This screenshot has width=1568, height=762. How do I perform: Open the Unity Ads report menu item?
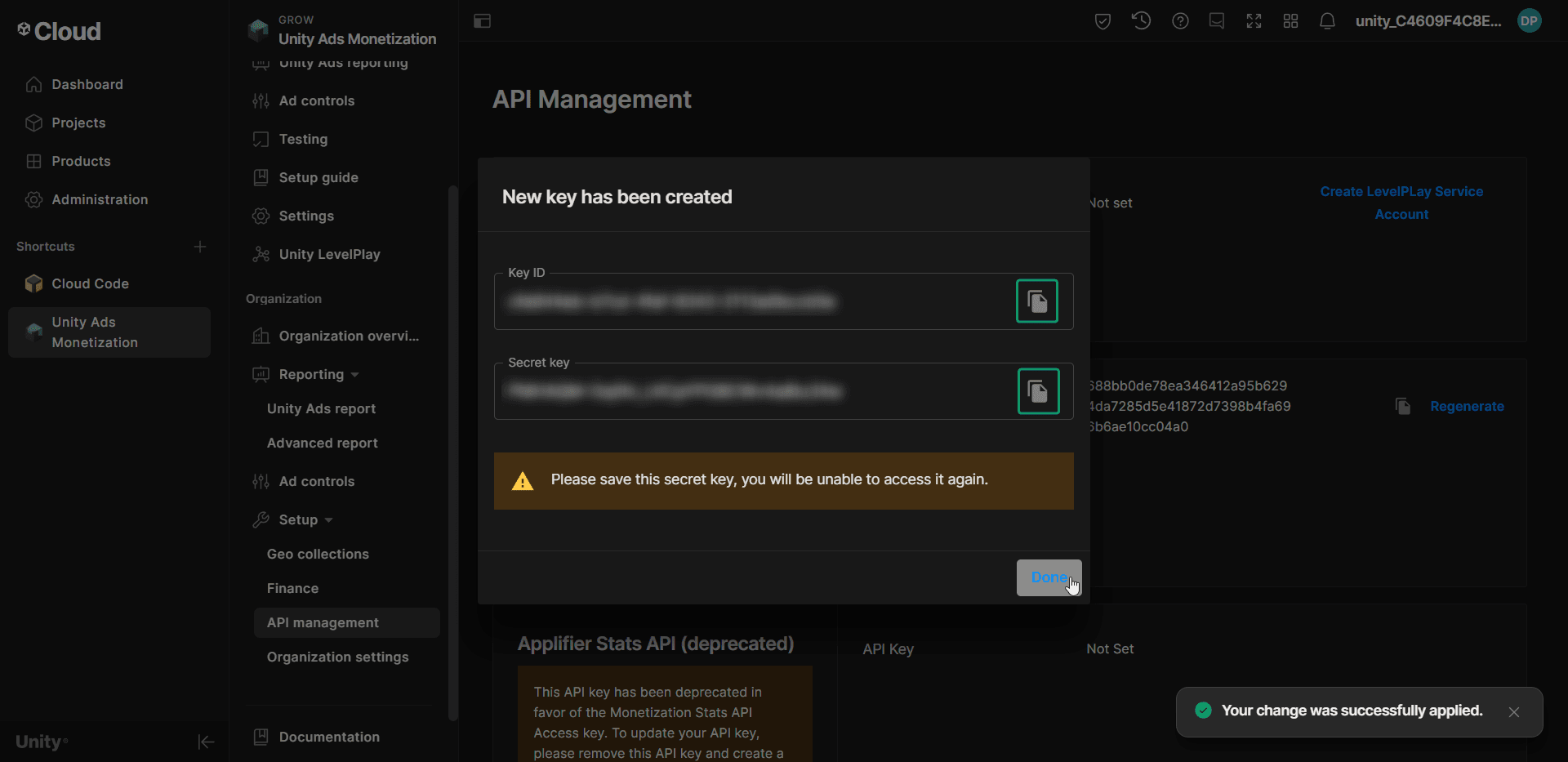(321, 408)
